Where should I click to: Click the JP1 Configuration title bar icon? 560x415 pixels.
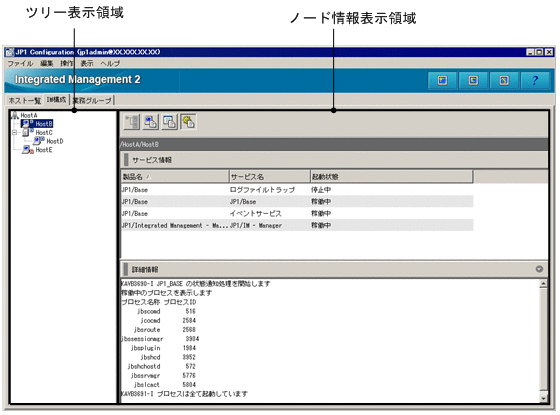10,52
